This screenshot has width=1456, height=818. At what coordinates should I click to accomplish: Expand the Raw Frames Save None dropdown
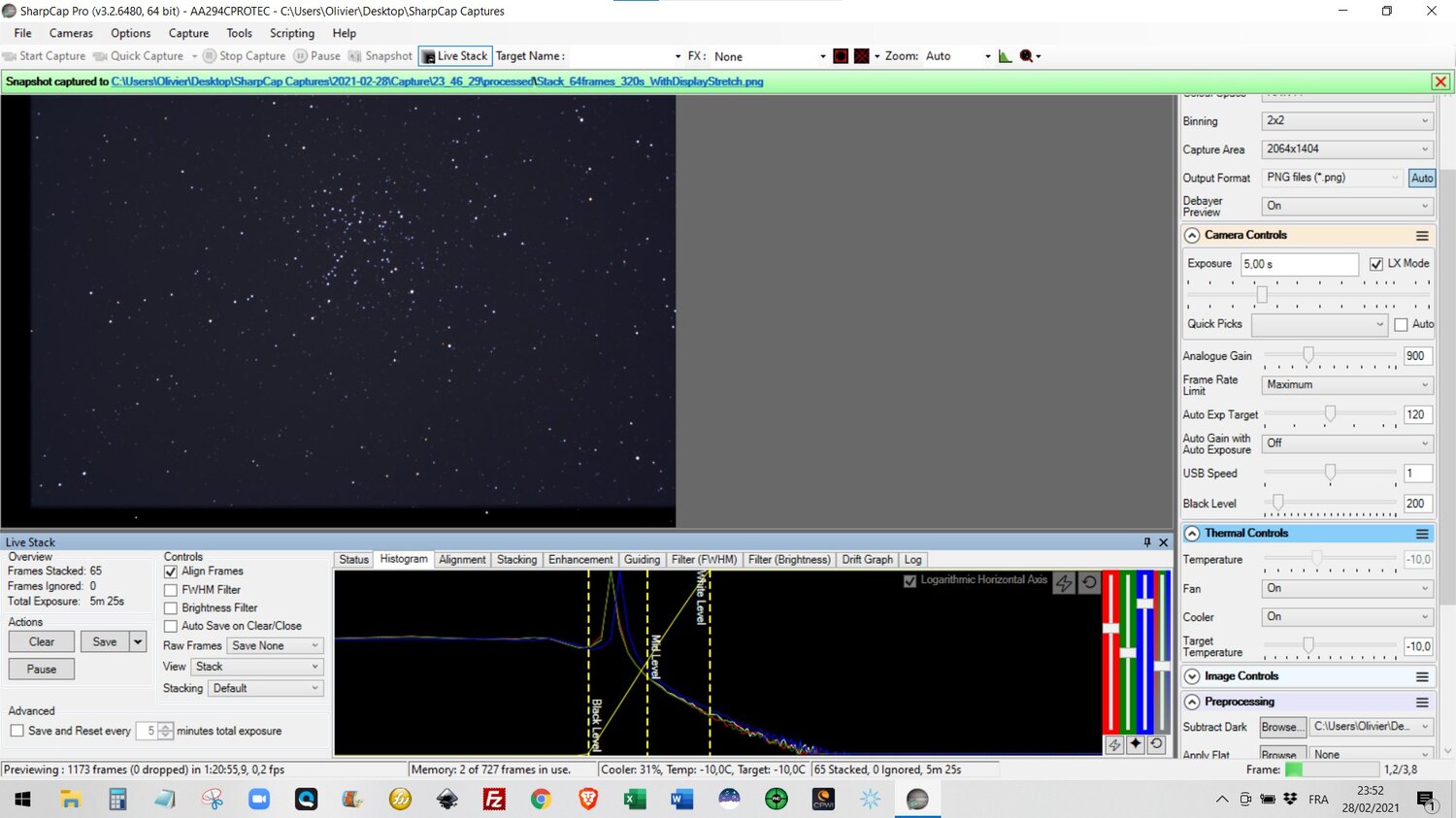tap(275, 646)
